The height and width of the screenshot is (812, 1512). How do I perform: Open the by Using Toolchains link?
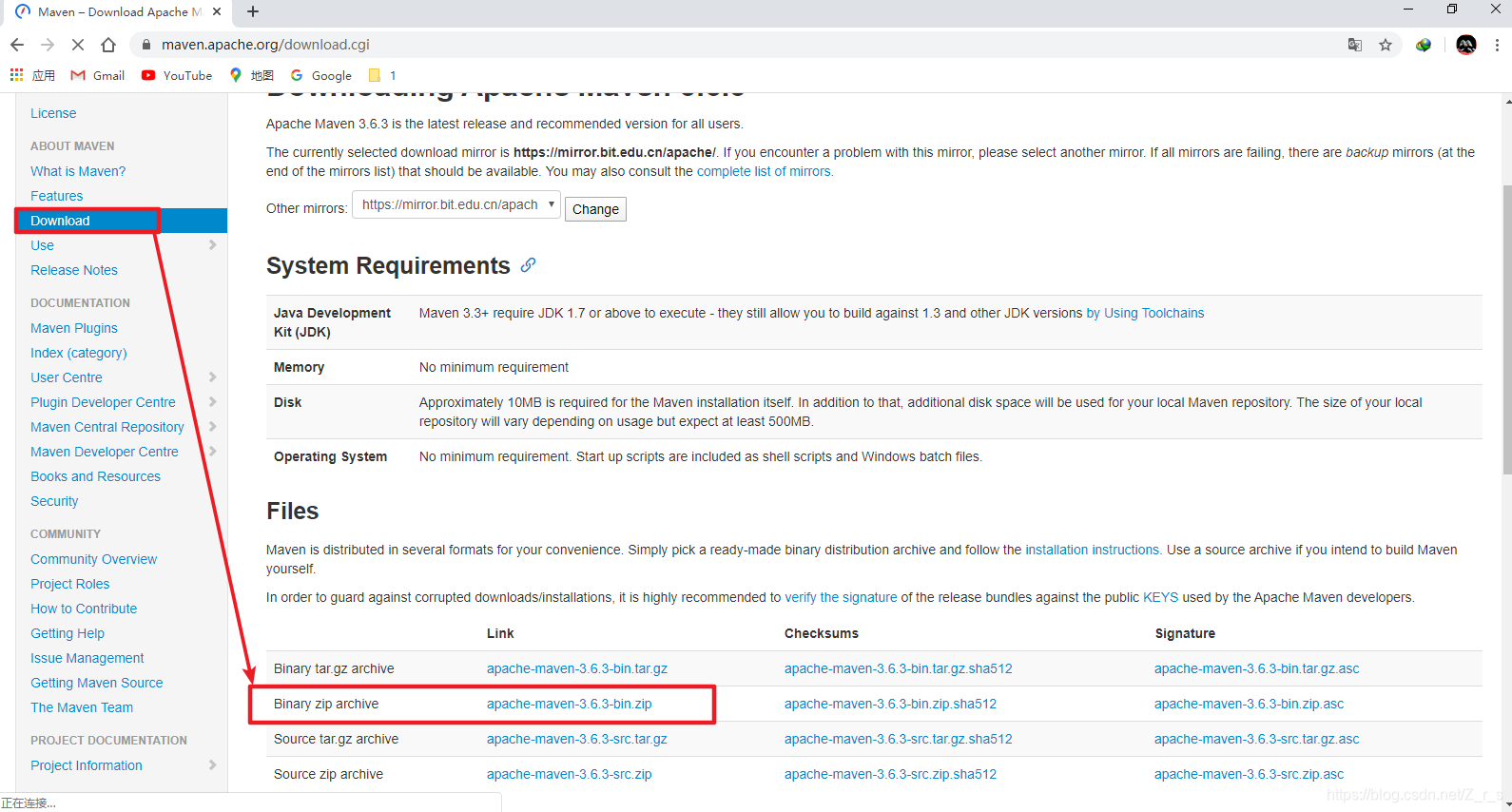coord(1145,313)
